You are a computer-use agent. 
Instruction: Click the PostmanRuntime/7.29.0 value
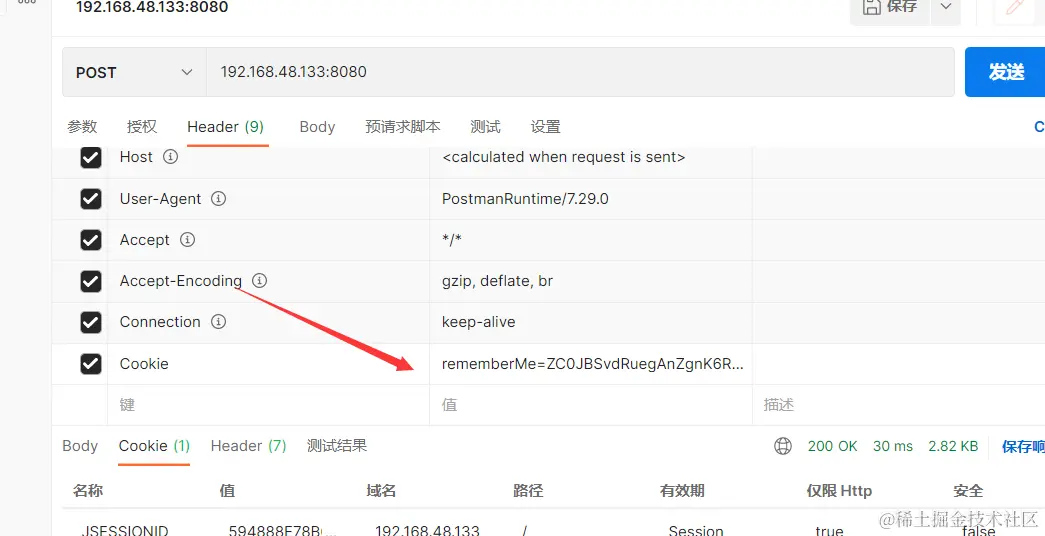[525, 199]
